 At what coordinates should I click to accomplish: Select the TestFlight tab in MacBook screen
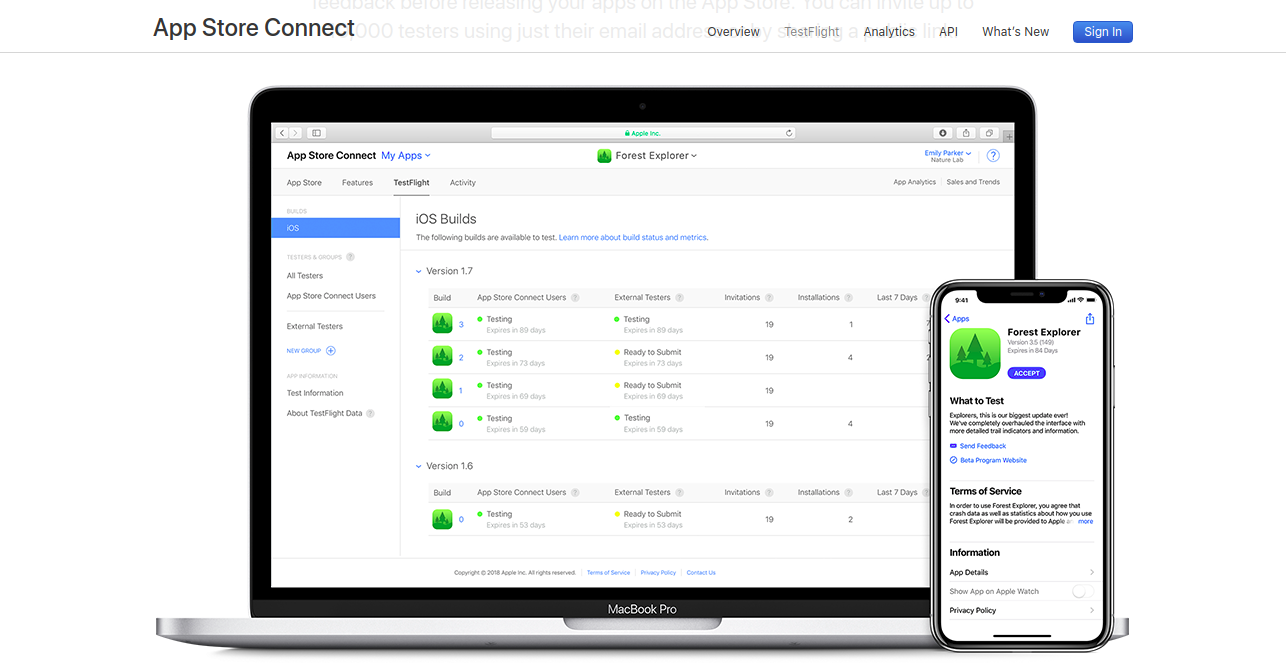[x=411, y=183]
